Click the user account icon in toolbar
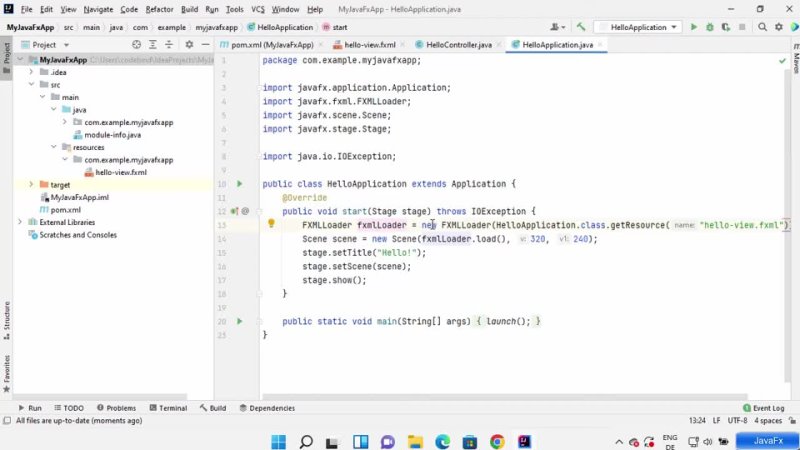 557,27
